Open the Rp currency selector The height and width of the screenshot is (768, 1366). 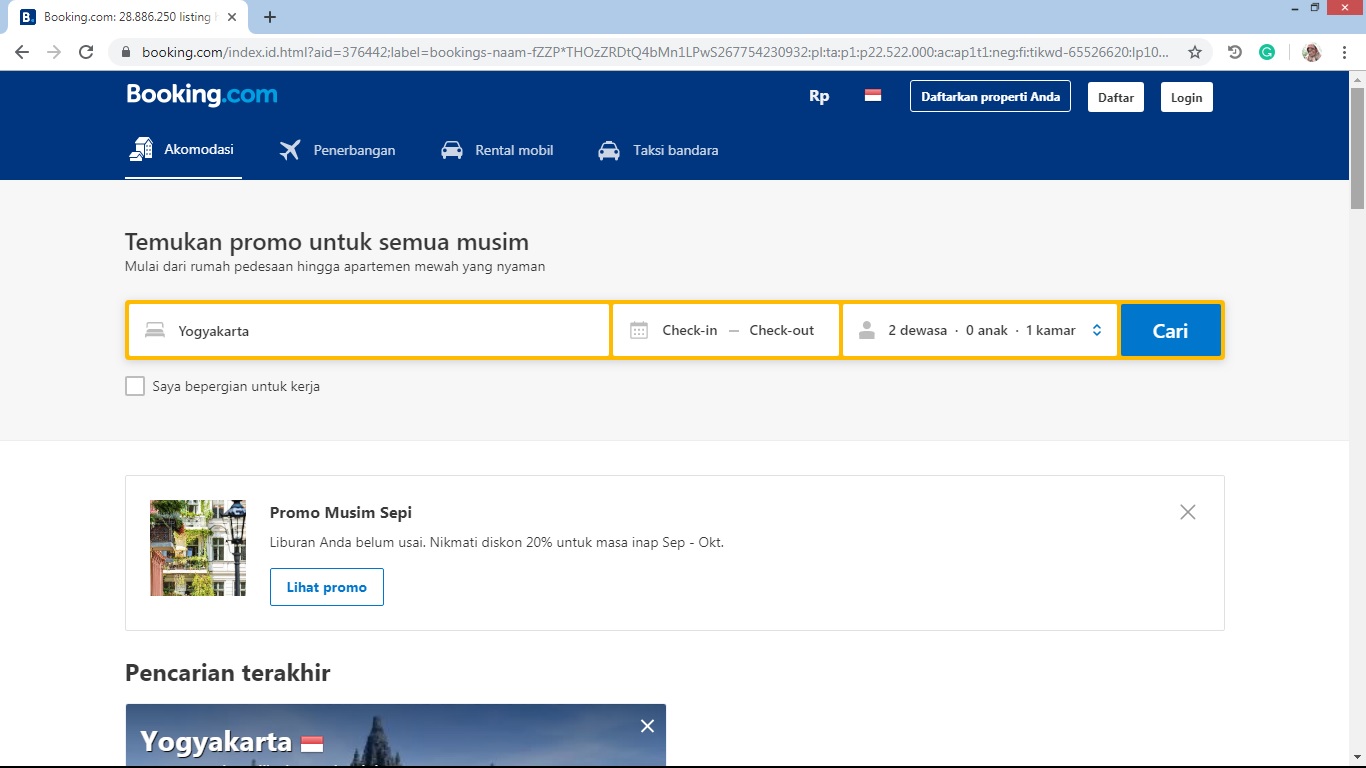[819, 97]
